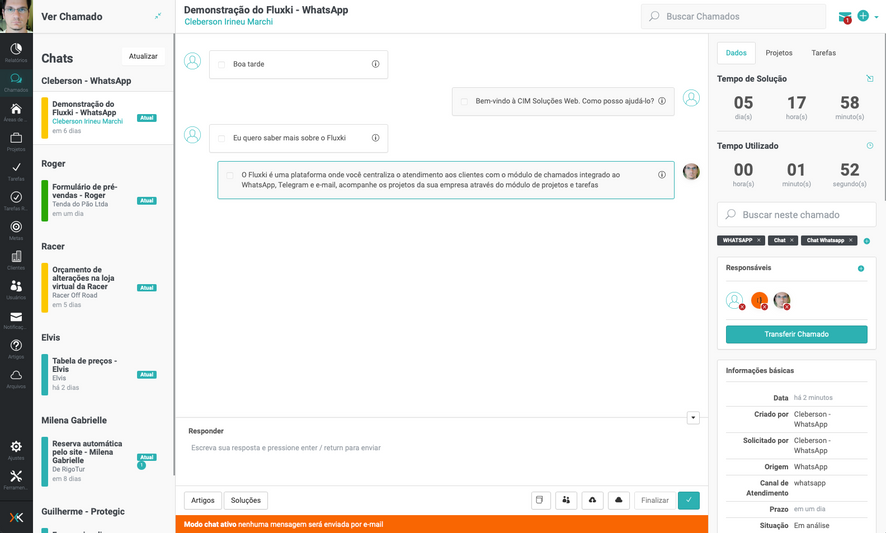Switch to the Tarefas tab
This screenshot has height=533, width=886.
823,53
